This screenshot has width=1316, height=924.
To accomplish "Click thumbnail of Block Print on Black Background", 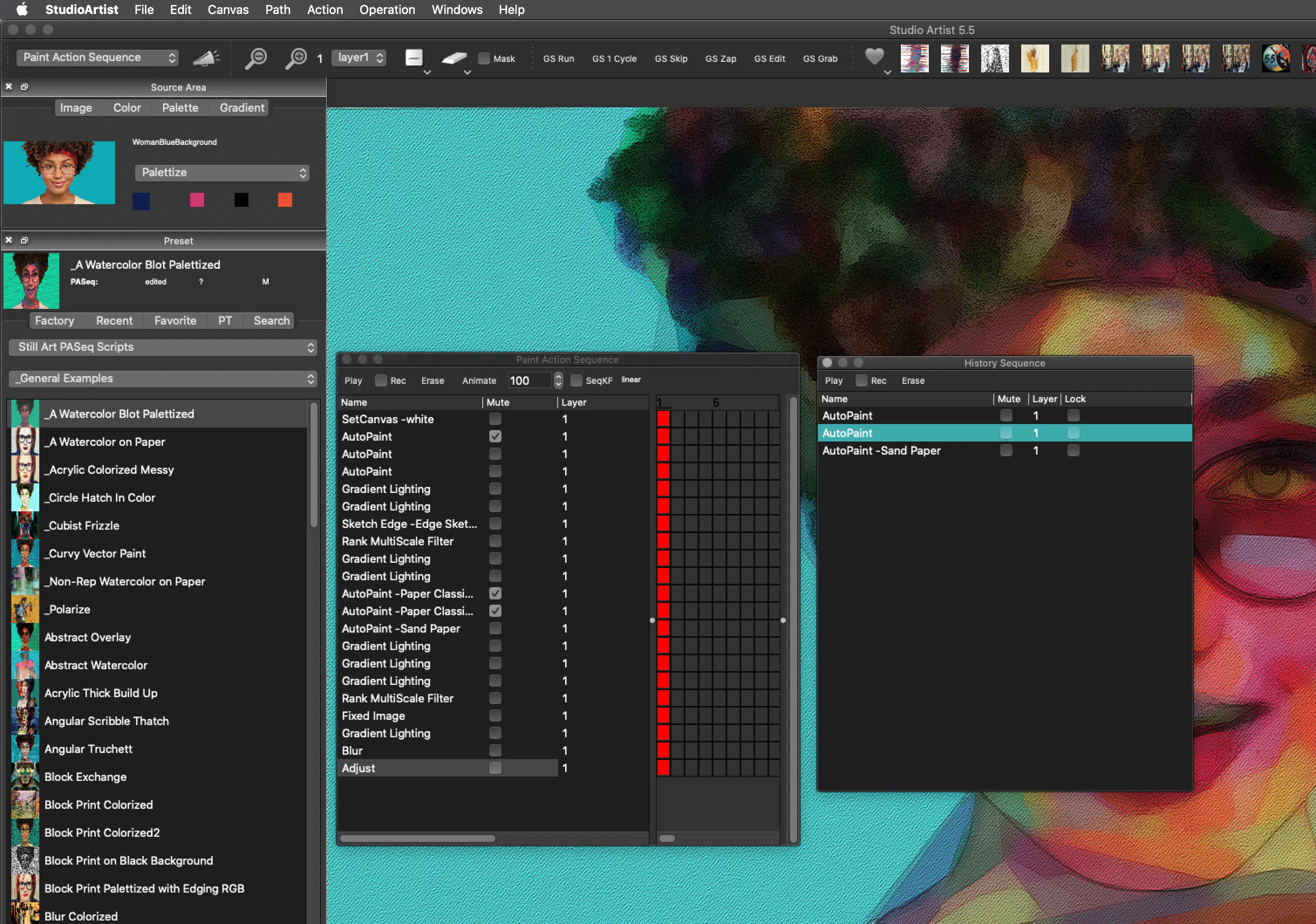I will pyautogui.click(x=25, y=860).
